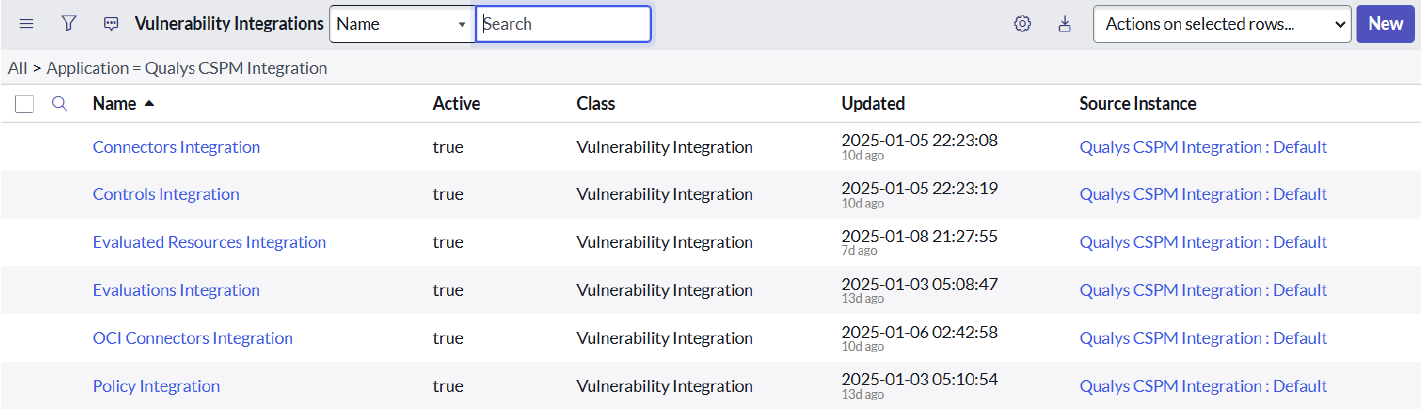Sort by the Updated column header
The image size is (1424, 409).
873,103
